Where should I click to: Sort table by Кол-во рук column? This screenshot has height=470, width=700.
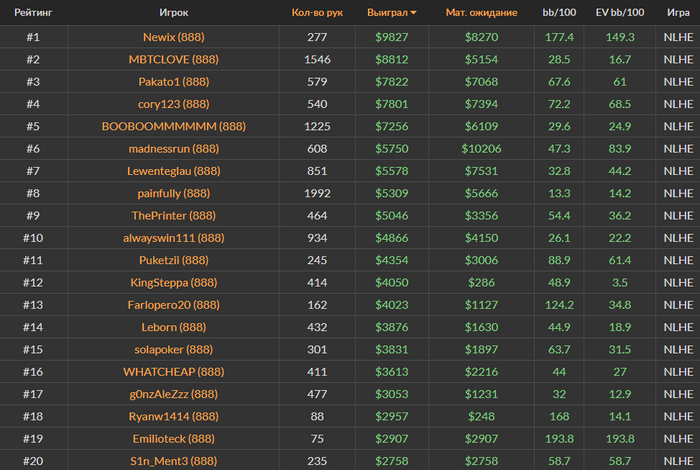(317, 12)
